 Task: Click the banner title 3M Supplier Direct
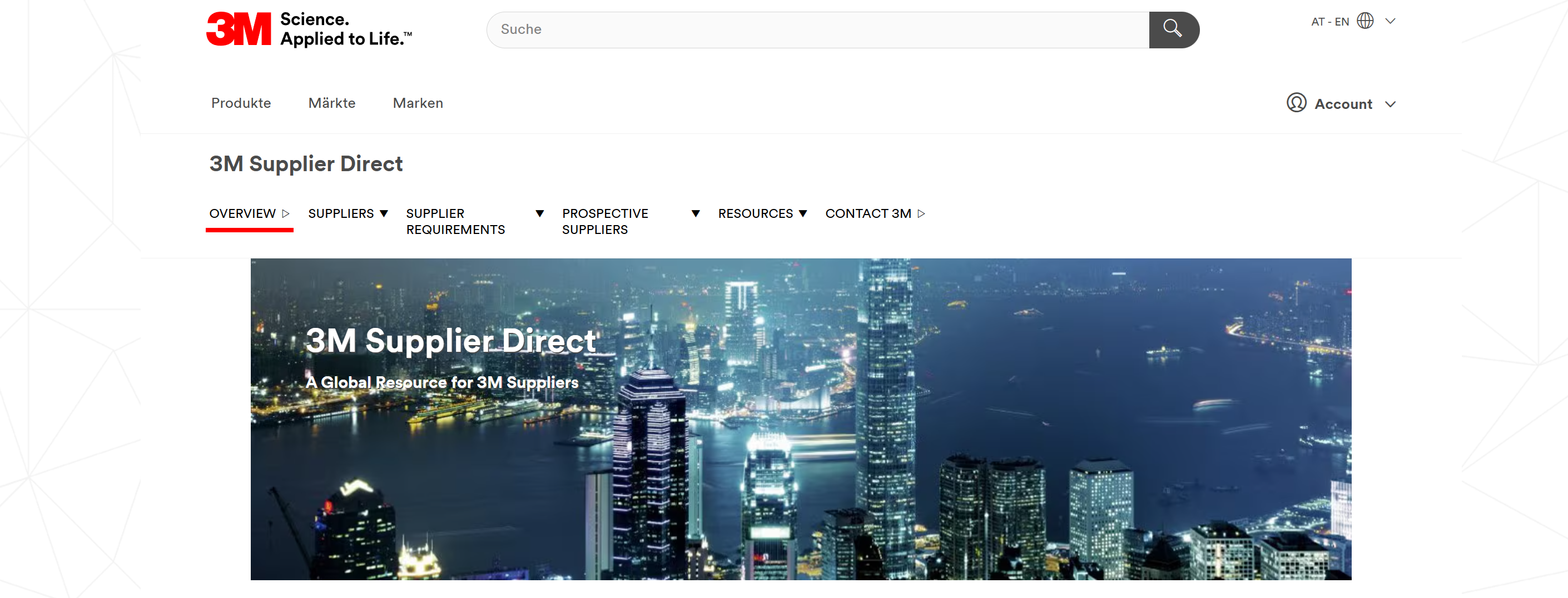pyautogui.click(x=450, y=341)
